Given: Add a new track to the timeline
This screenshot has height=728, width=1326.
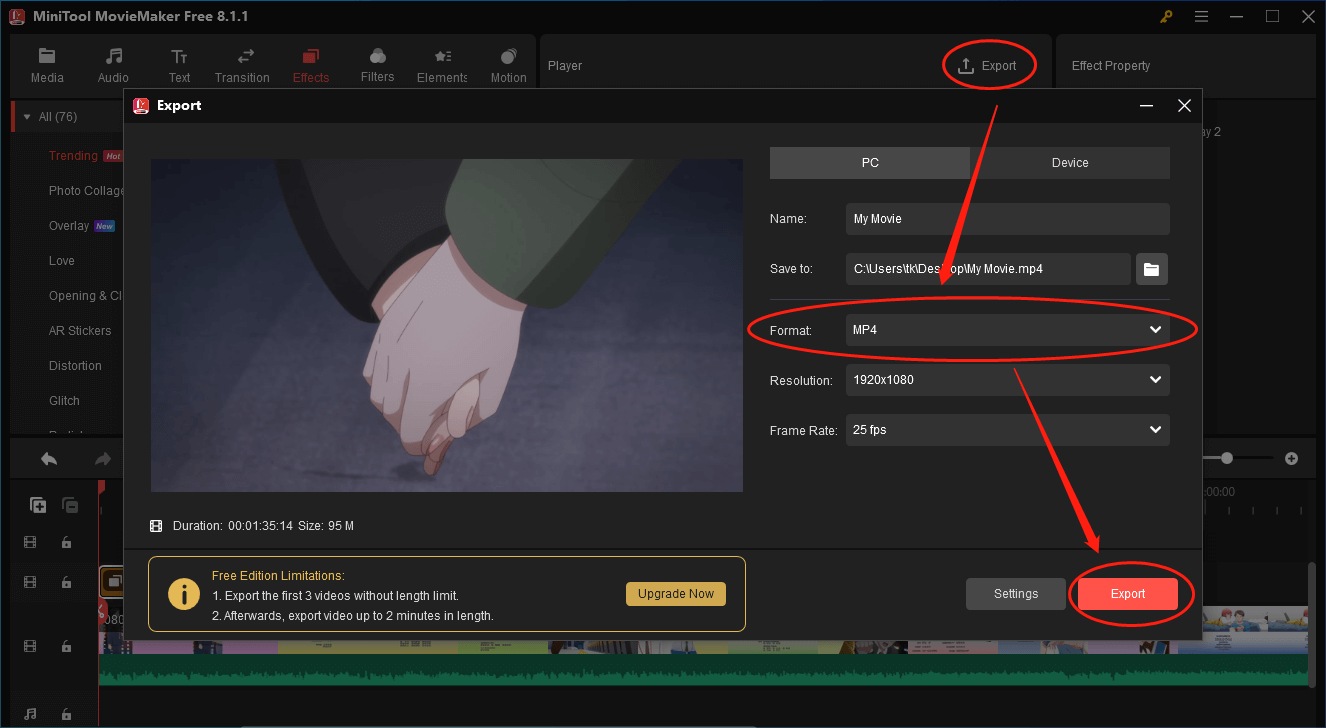Looking at the screenshot, I should point(38,505).
